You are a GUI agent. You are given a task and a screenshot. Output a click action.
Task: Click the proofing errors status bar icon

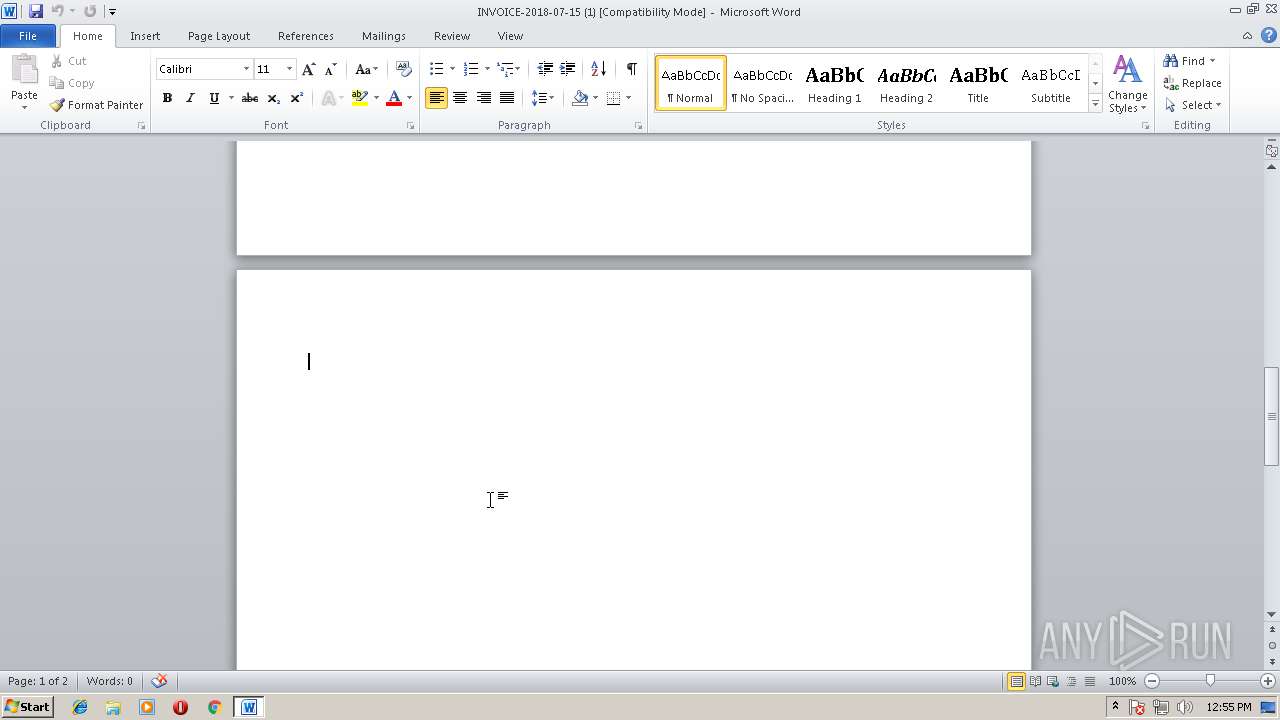159,681
